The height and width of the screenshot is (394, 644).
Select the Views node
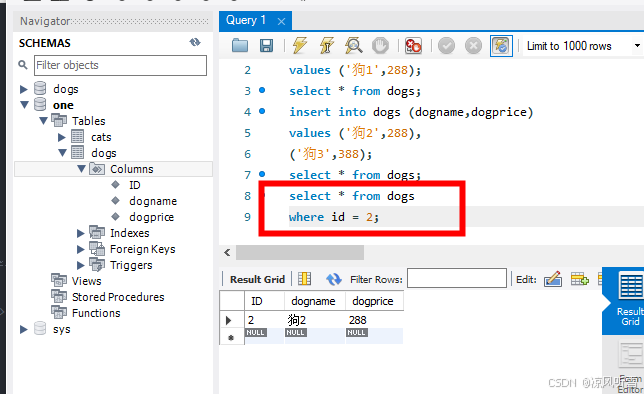click(86, 281)
